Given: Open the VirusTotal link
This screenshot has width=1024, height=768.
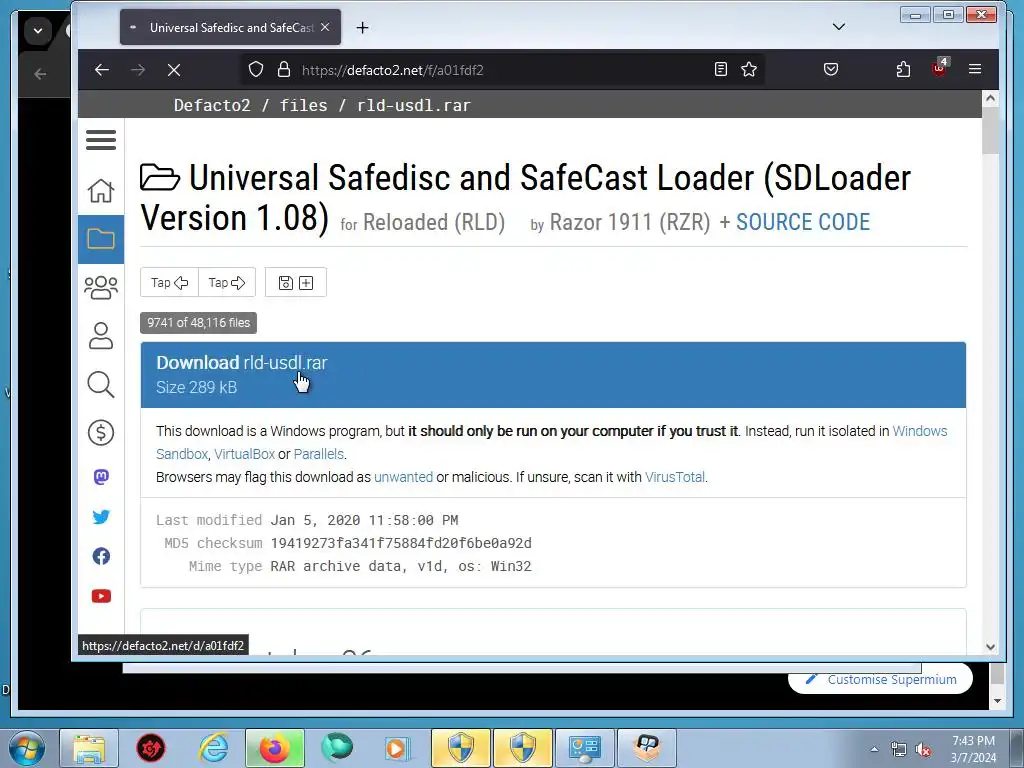Looking at the screenshot, I should [675, 477].
